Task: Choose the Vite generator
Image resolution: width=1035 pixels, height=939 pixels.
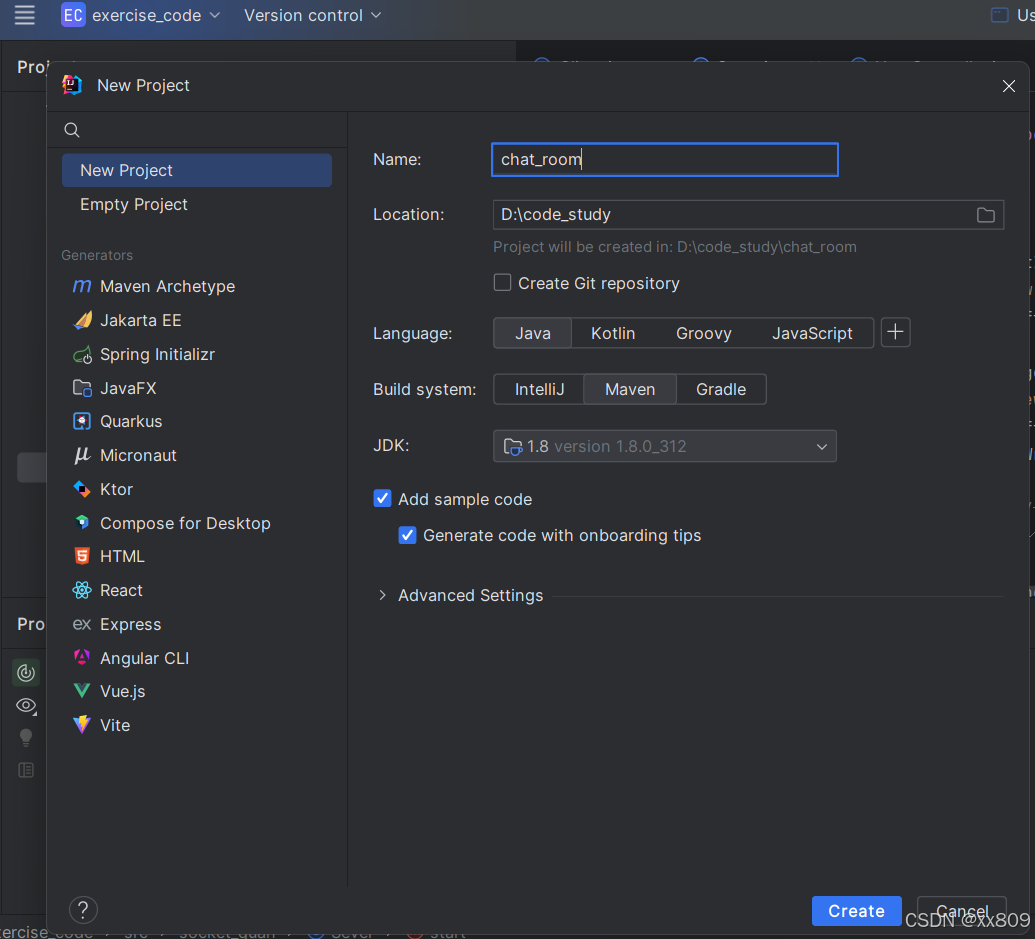Action: pos(101,725)
